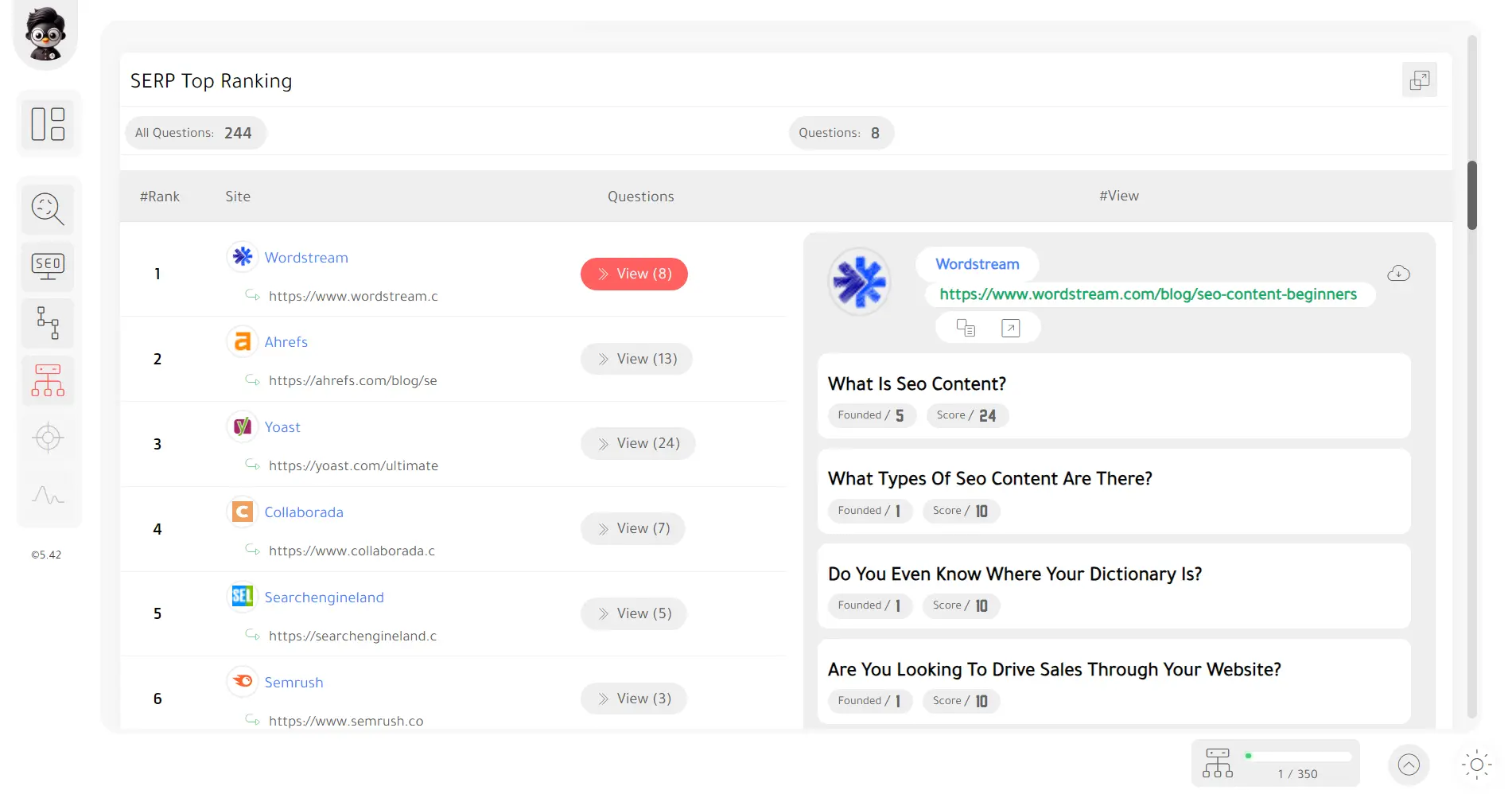Screen dimensions: 1512x794
Task: Click the Questions column header
Action: pos(641,197)
